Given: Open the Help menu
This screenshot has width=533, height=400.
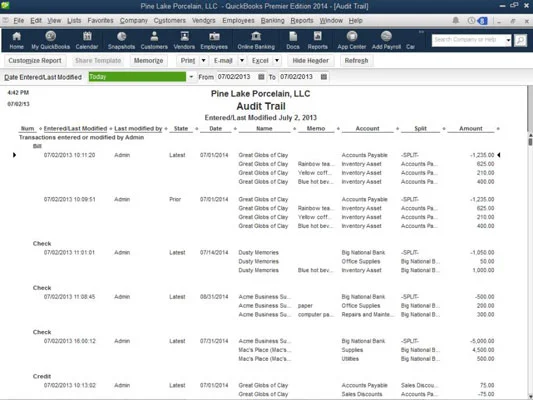Looking at the screenshot, I should 355,20.
